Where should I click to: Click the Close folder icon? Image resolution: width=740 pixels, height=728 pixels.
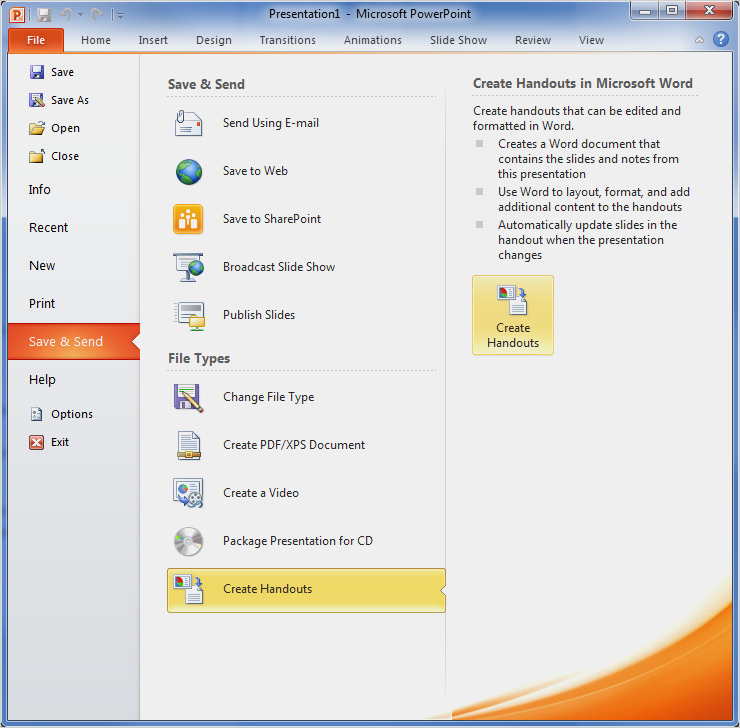coord(36,156)
